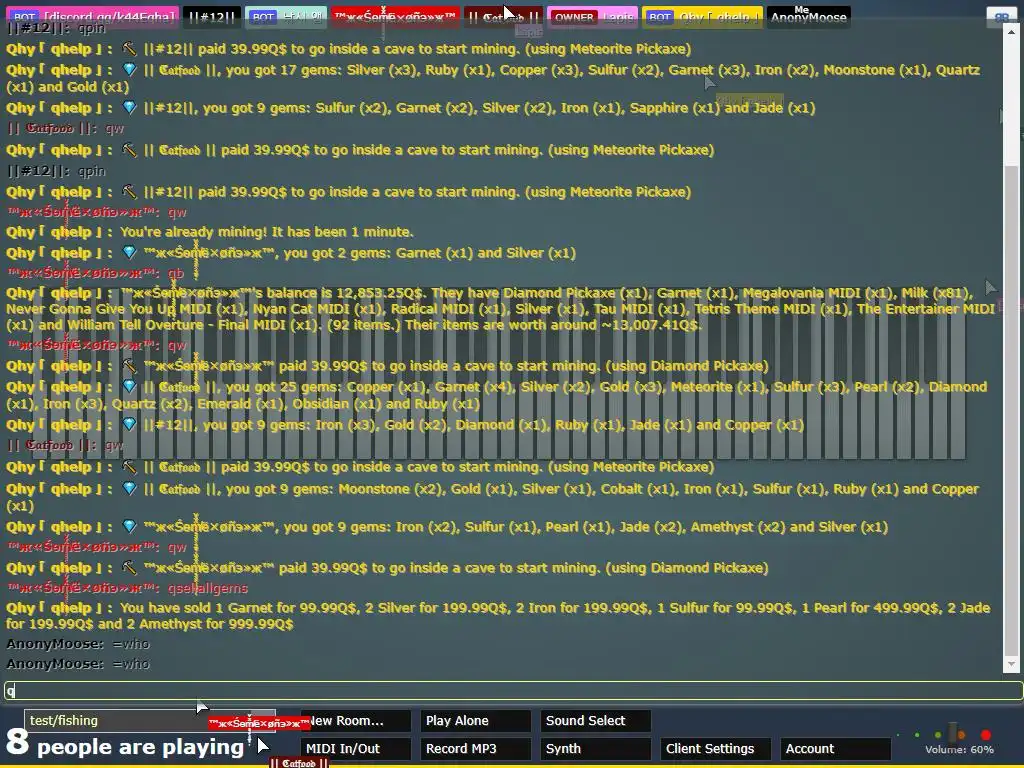
Task: Click the Play Alone button
Action: point(475,720)
